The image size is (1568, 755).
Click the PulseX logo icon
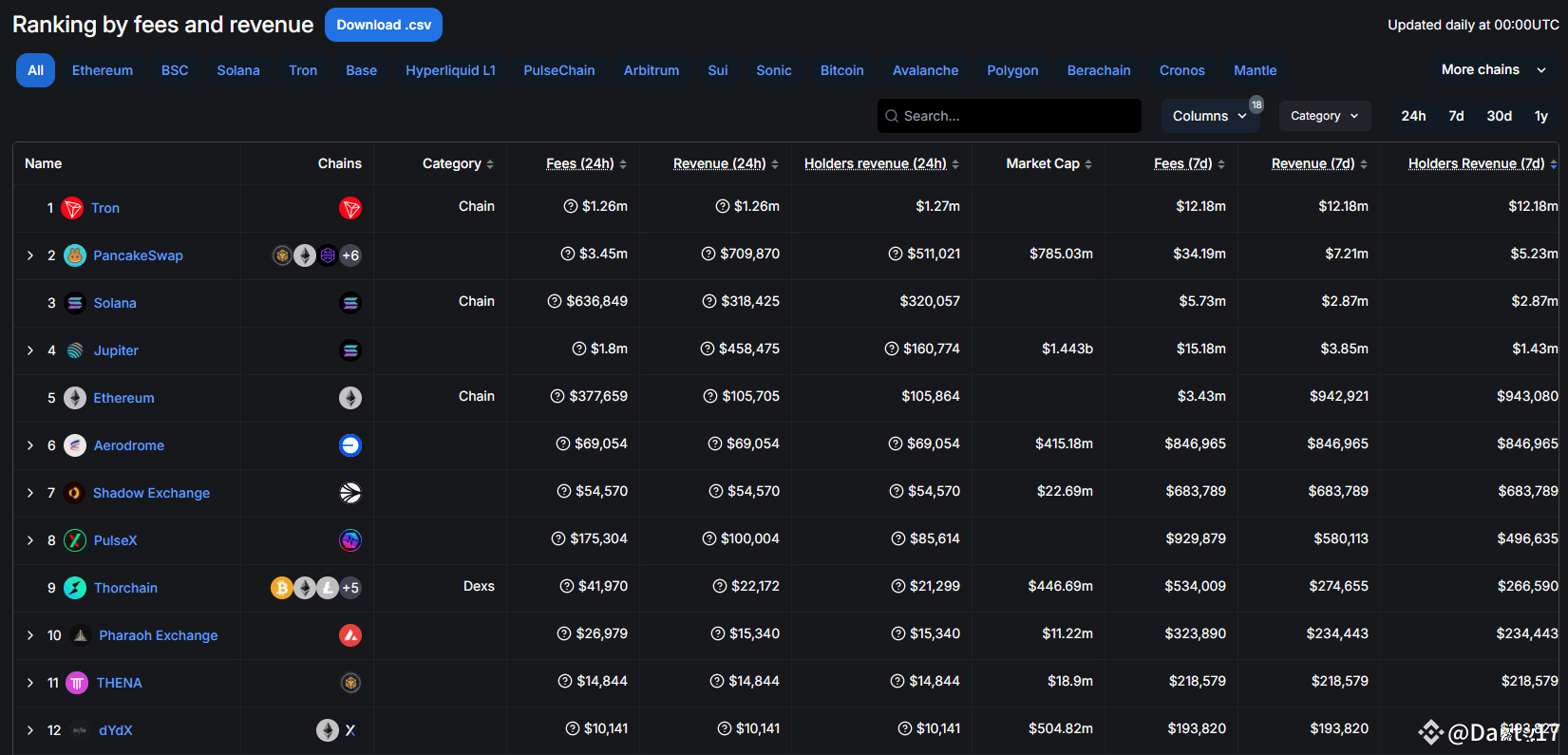click(x=75, y=540)
